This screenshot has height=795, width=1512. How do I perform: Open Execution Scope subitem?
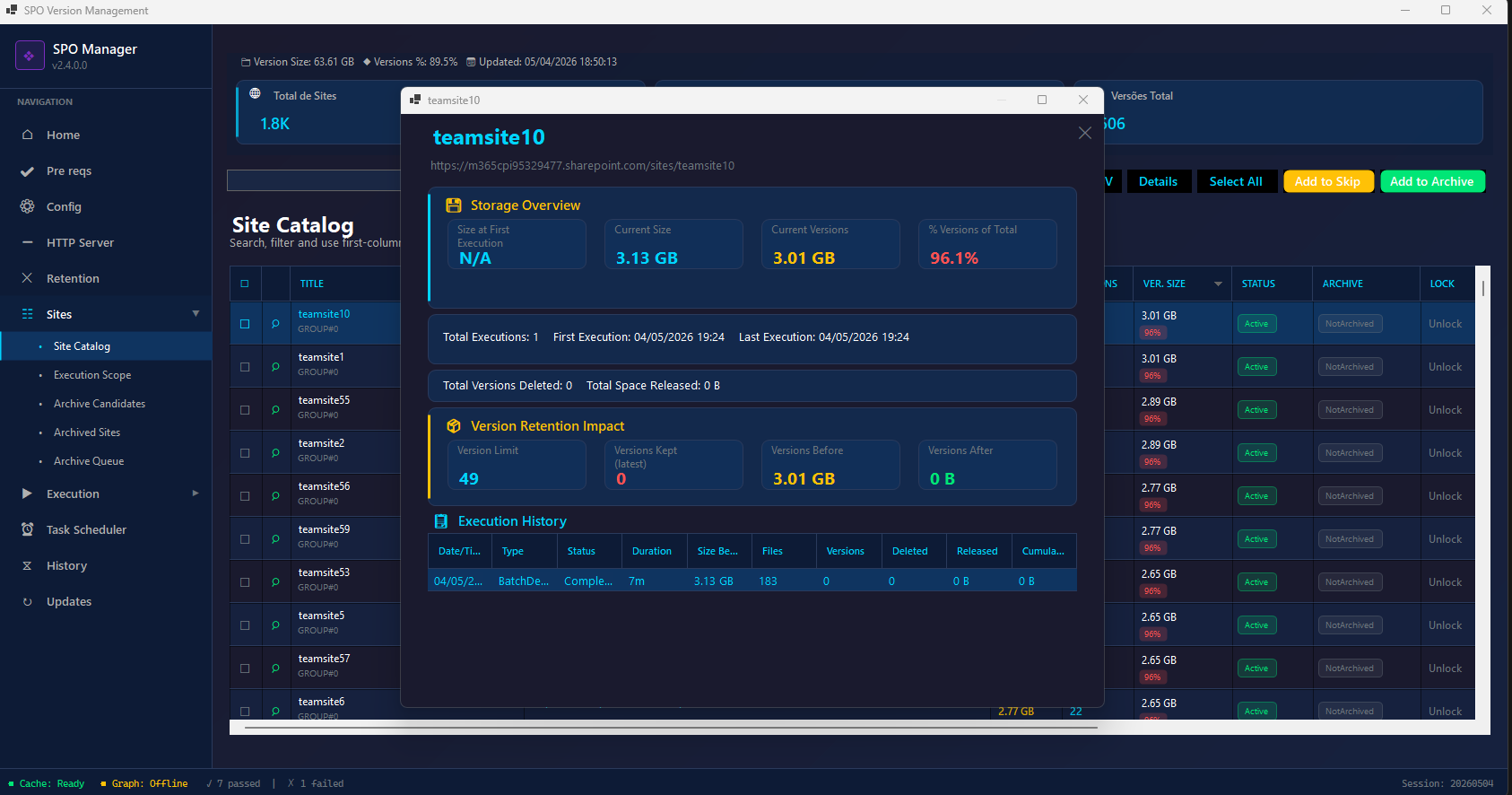click(92, 375)
